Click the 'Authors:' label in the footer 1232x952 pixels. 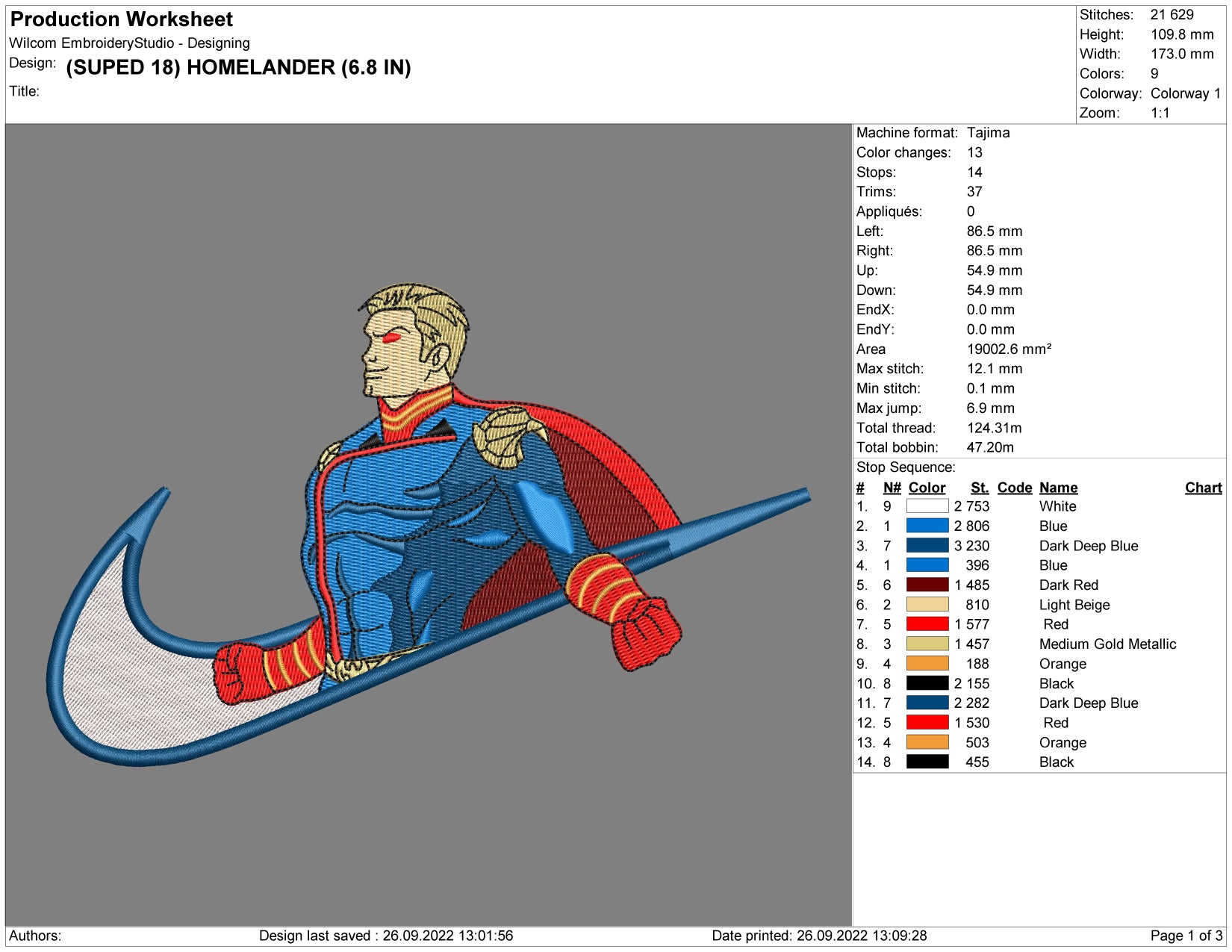click(35, 936)
